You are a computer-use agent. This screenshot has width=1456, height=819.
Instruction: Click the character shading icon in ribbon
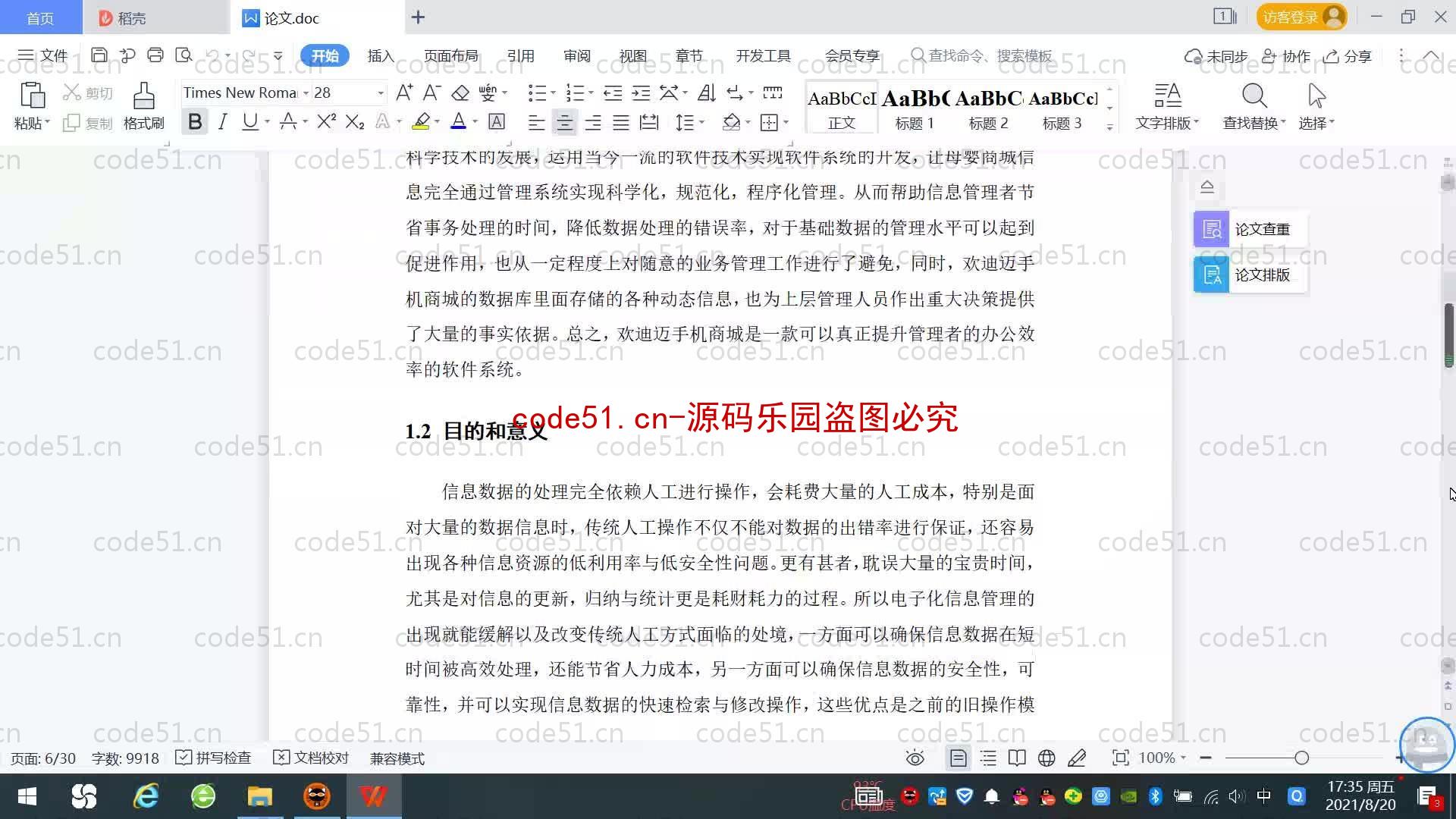(x=497, y=122)
